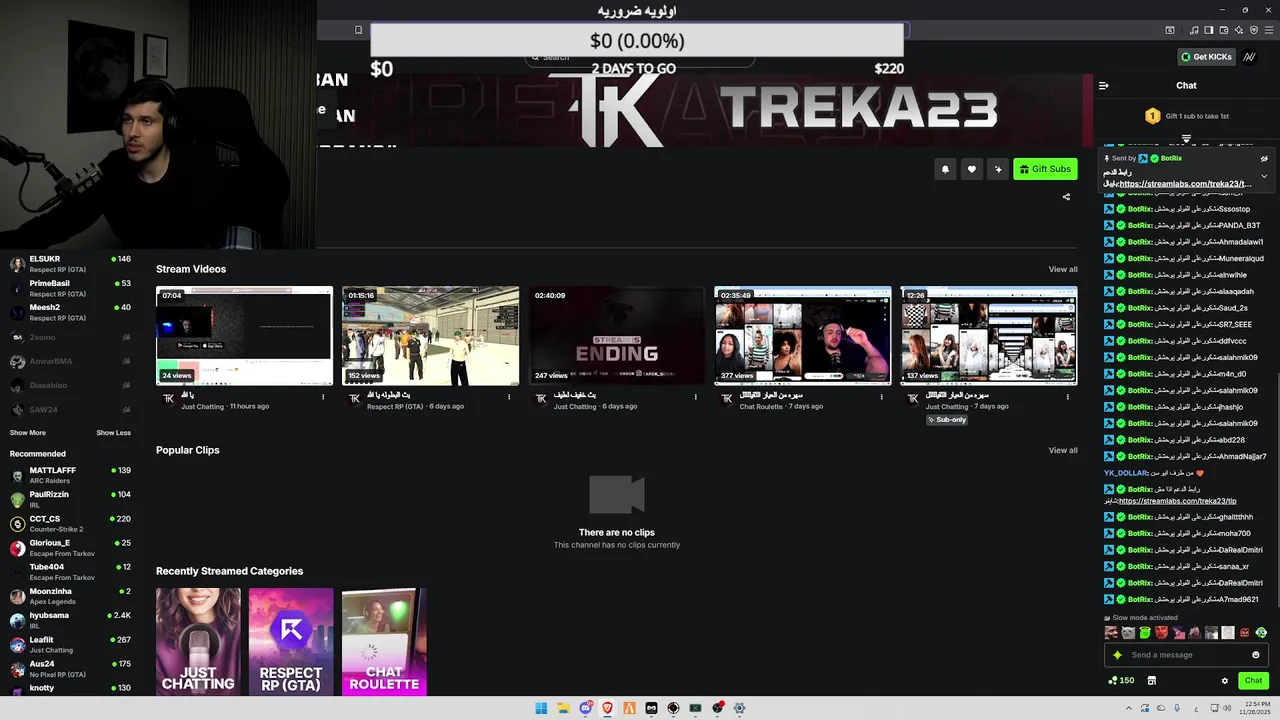Open Discord from the taskbar

coord(586,708)
